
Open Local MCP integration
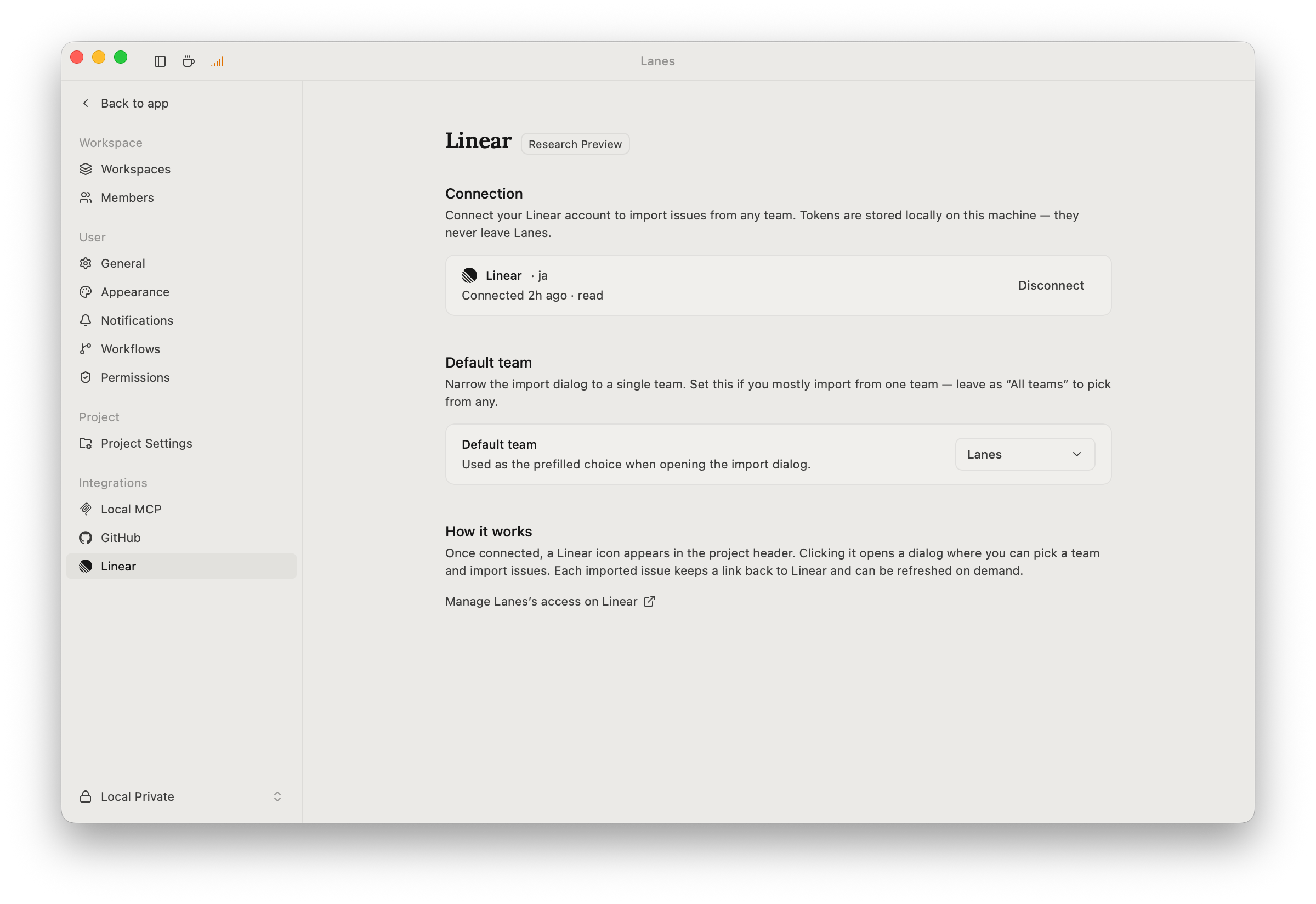(181, 509)
